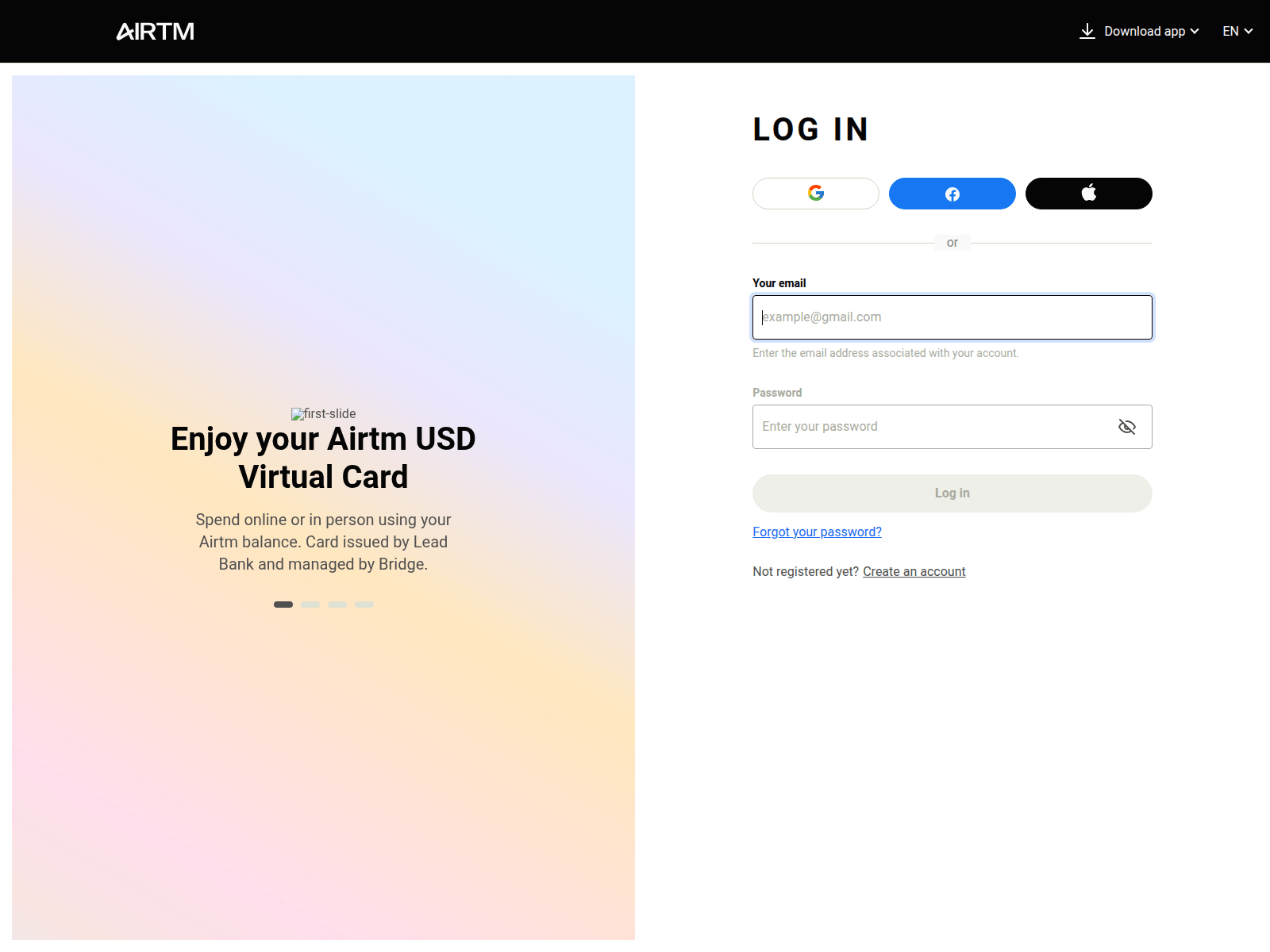
Task: Click the download arrow icon
Action: click(x=1087, y=32)
